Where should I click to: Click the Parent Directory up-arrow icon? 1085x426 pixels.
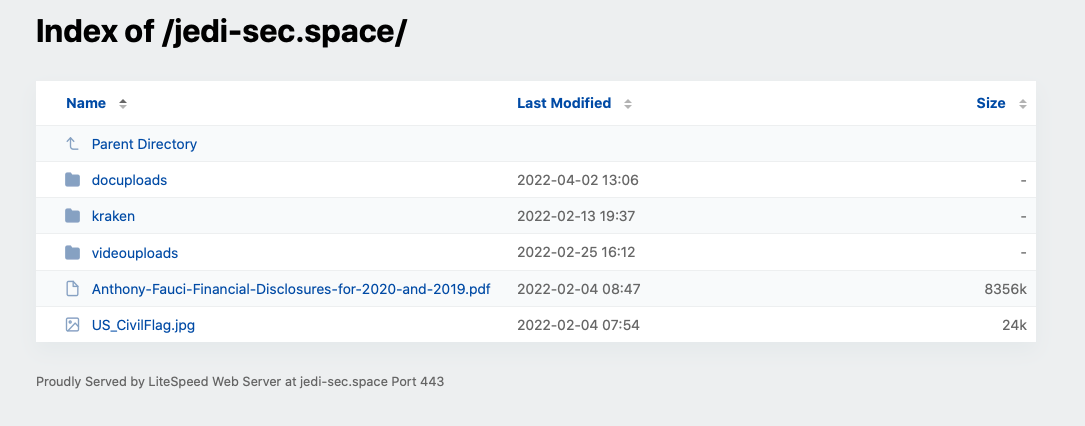coord(72,144)
